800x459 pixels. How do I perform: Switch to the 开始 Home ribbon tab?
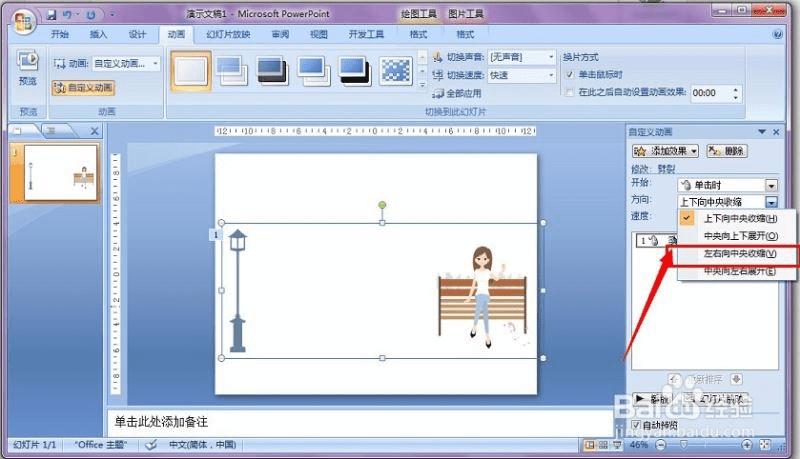(x=59, y=34)
